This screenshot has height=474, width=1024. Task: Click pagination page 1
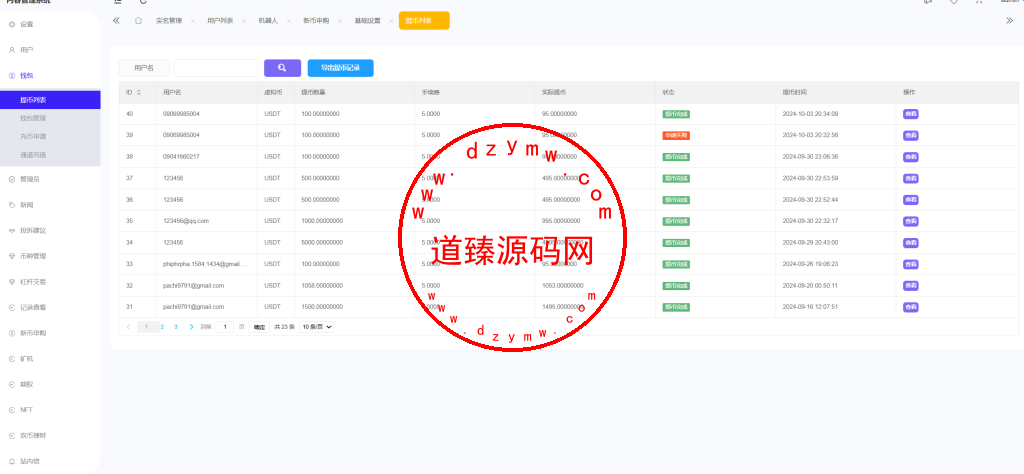[x=148, y=326]
